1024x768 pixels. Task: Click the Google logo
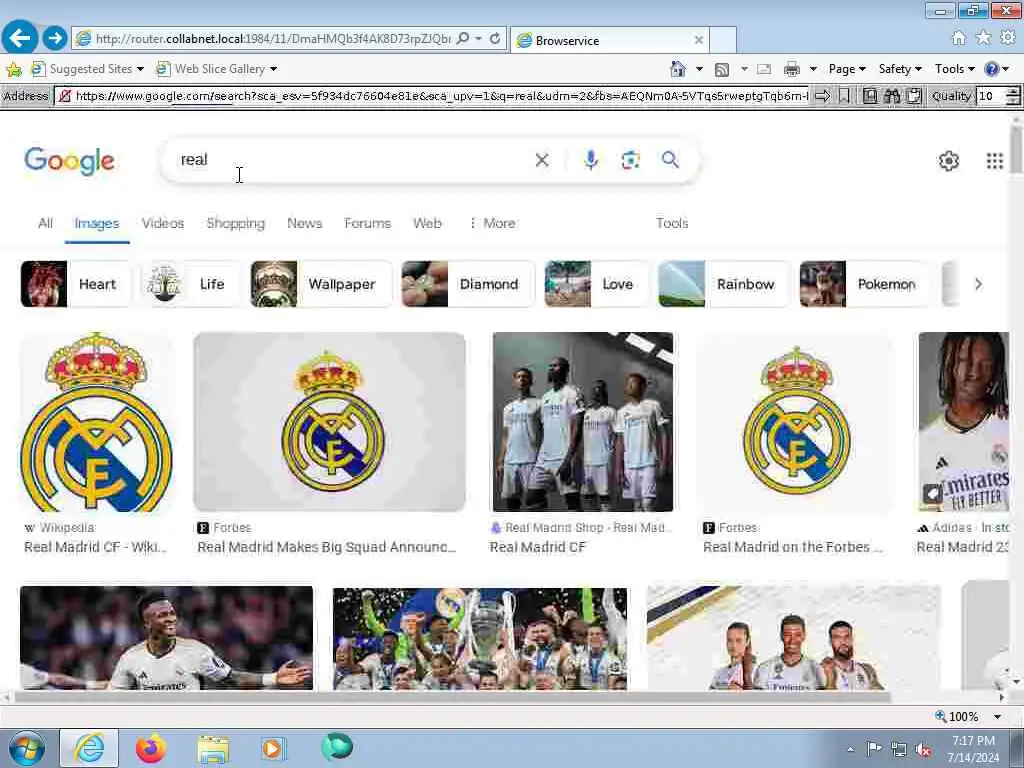click(x=69, y=161)
